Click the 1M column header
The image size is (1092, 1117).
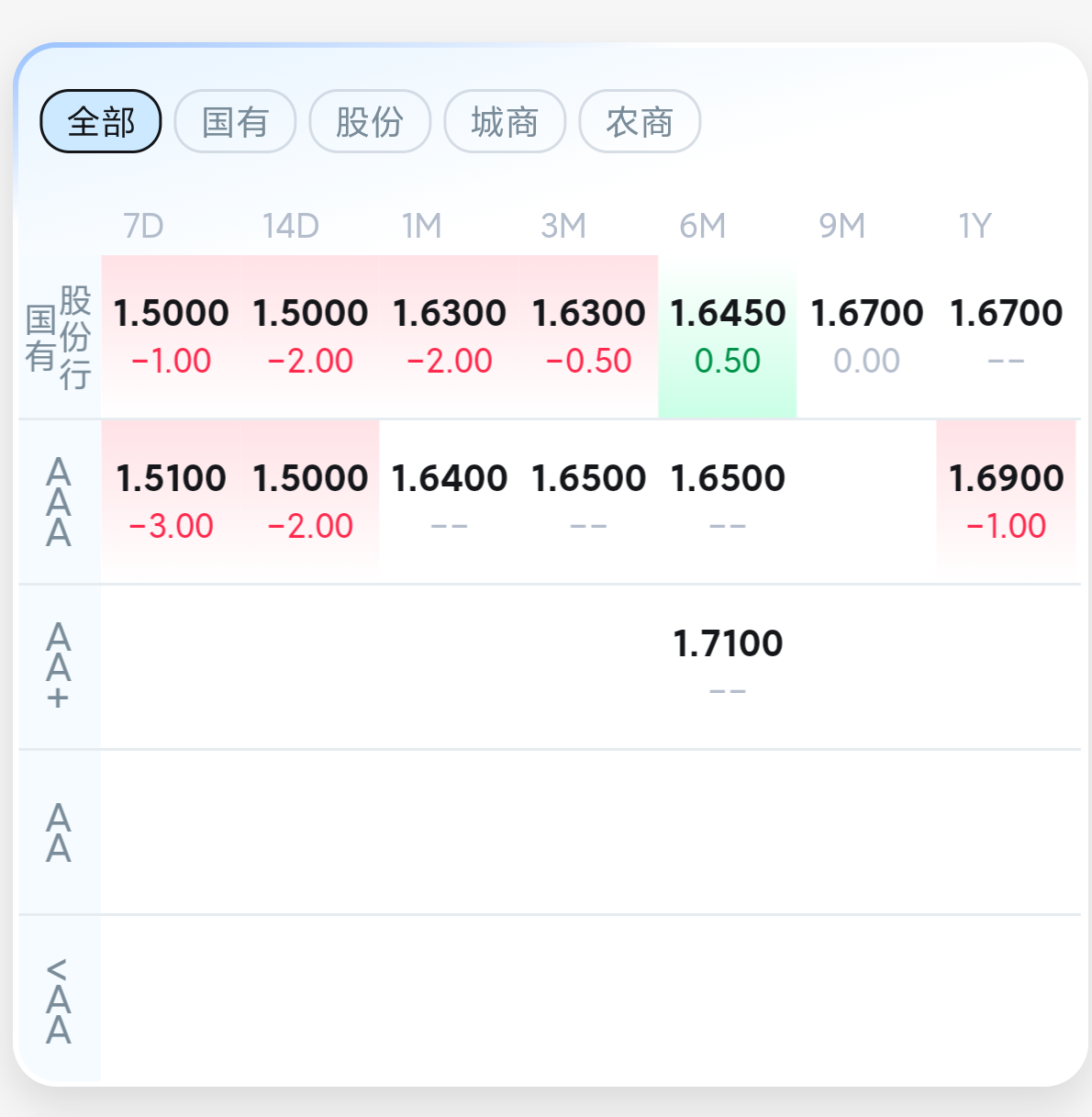click(x=422, y=226)
